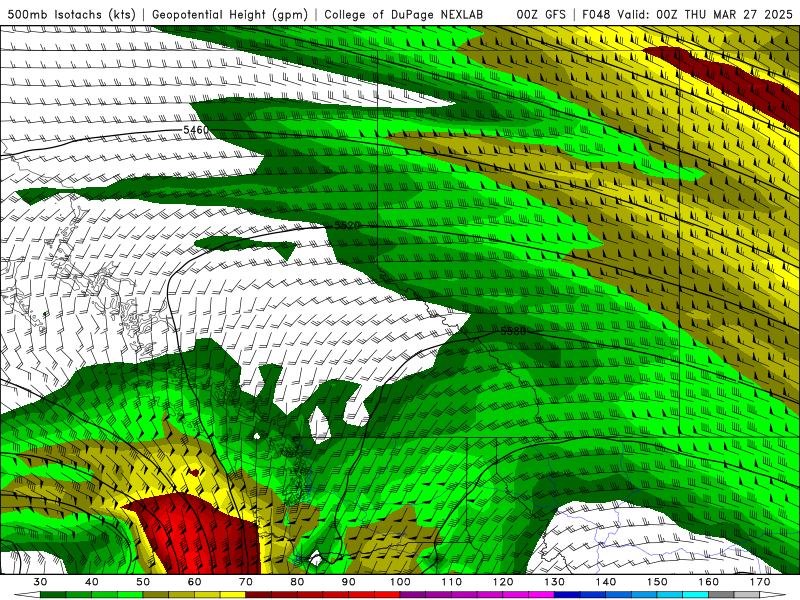The width and height of the screenshot is (800, 600).
Task: Click the magenta 125-130 kt legend swatch
Action: pos(542,595)
